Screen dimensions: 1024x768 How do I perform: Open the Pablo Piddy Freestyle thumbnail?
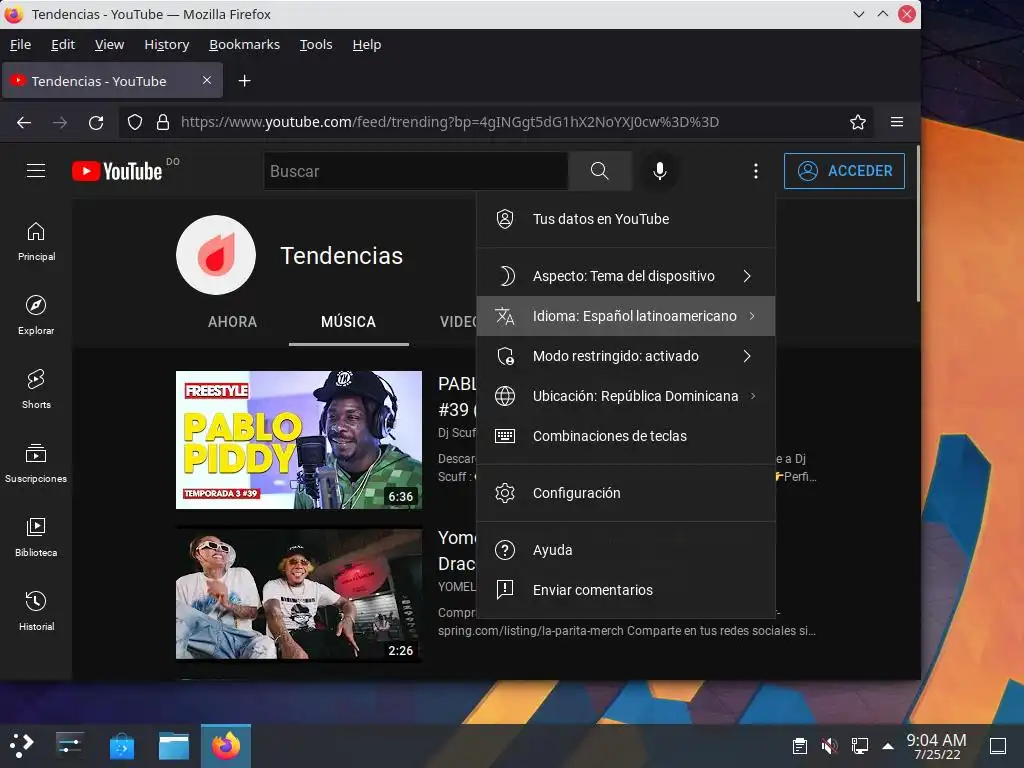click(x=298, y=440)
